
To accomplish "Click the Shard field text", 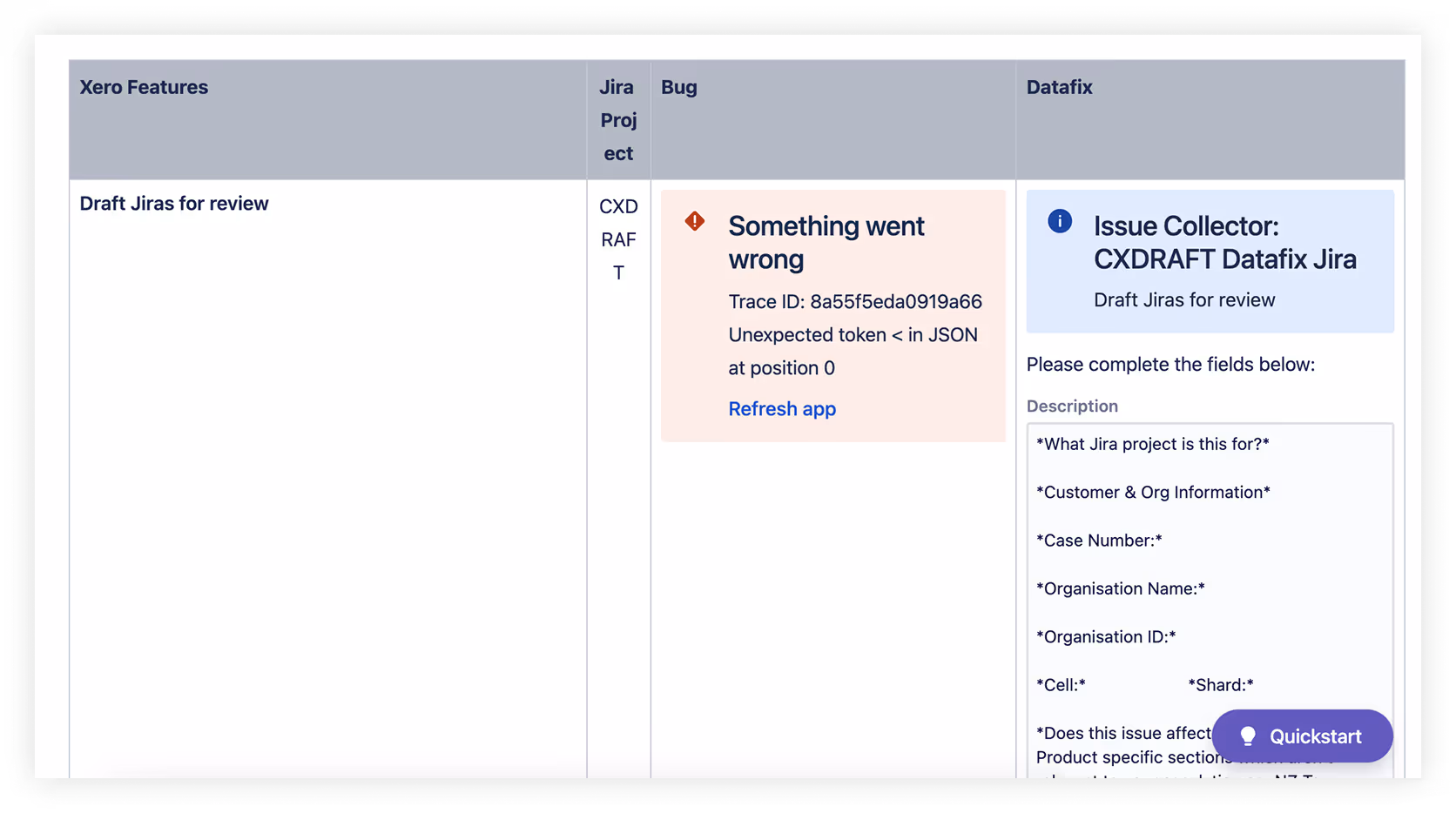I will [x=1221, y=685].
